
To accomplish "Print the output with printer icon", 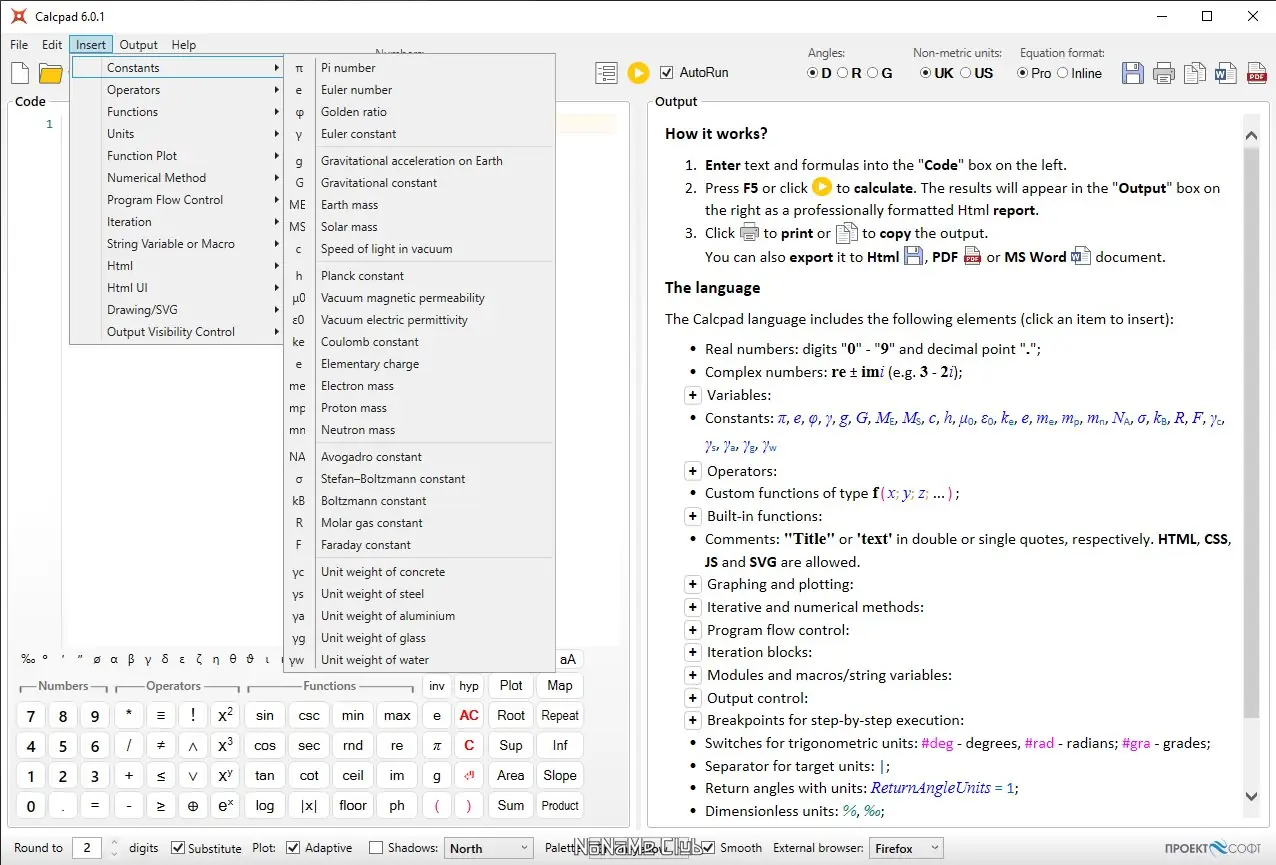I will [1164, 73].
